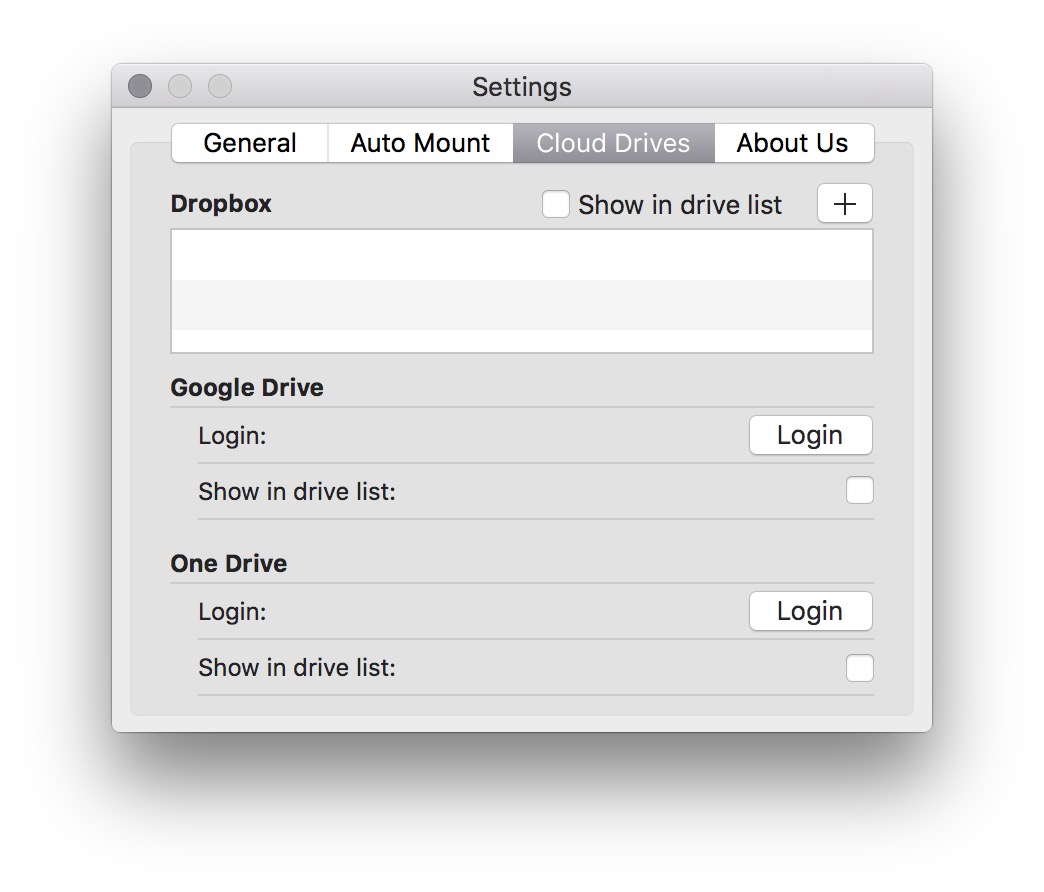Viewport: 1044px width, 892px height.
Task: Switch to the General tab
Action: click(x=250, y=143)
